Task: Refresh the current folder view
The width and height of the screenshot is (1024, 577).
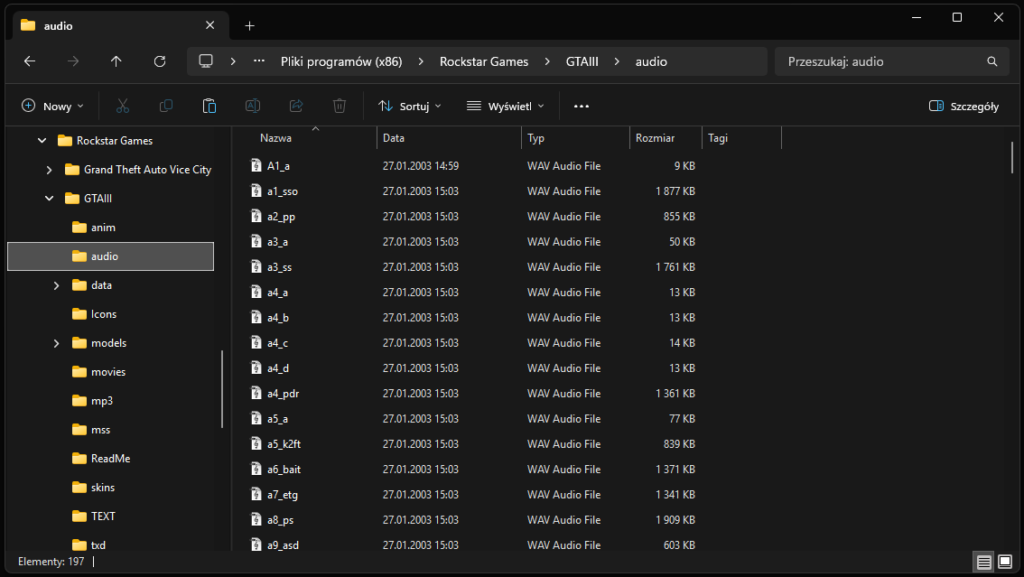Action: click(x=160, y=62)
